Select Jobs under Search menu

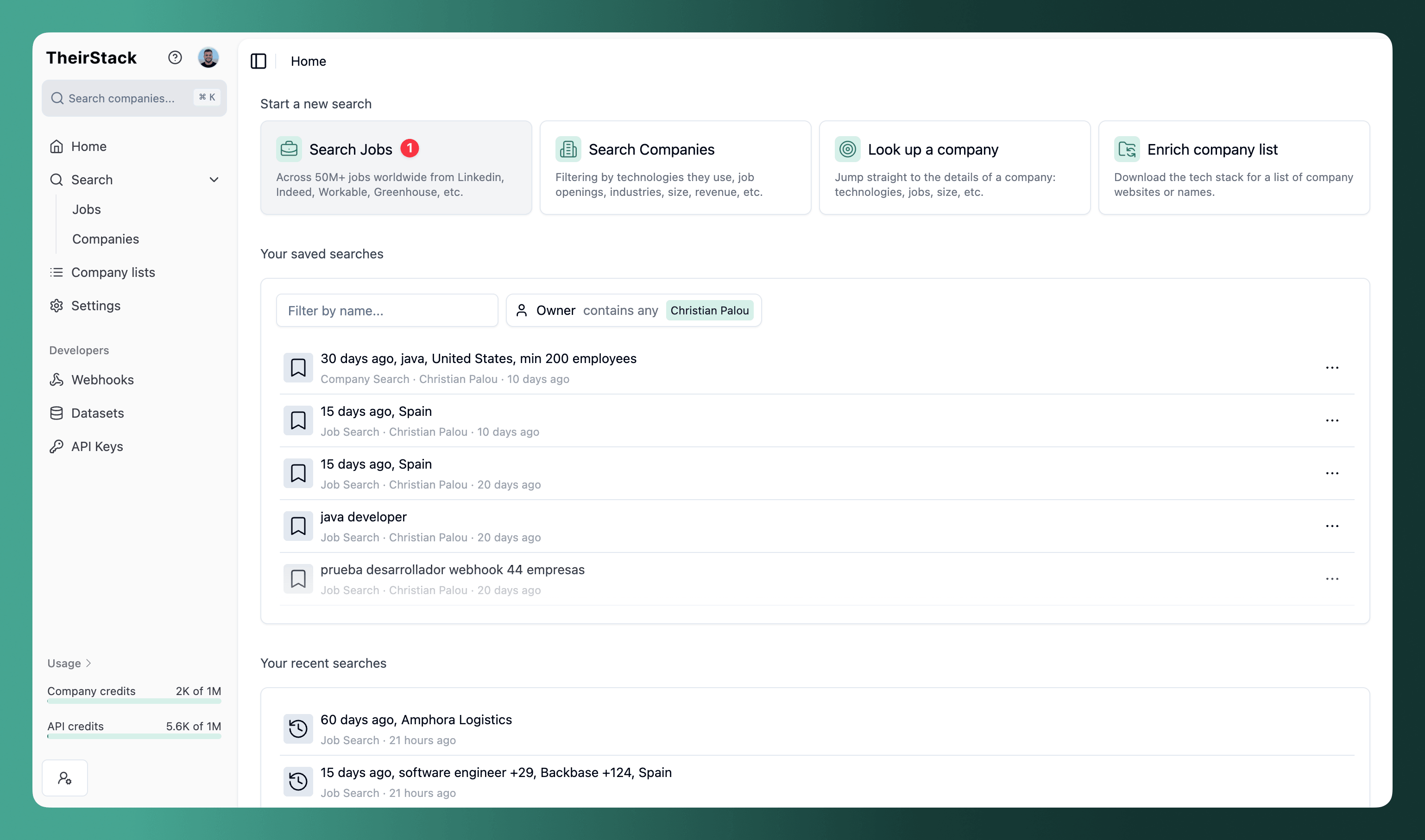[x=87, y=209]
